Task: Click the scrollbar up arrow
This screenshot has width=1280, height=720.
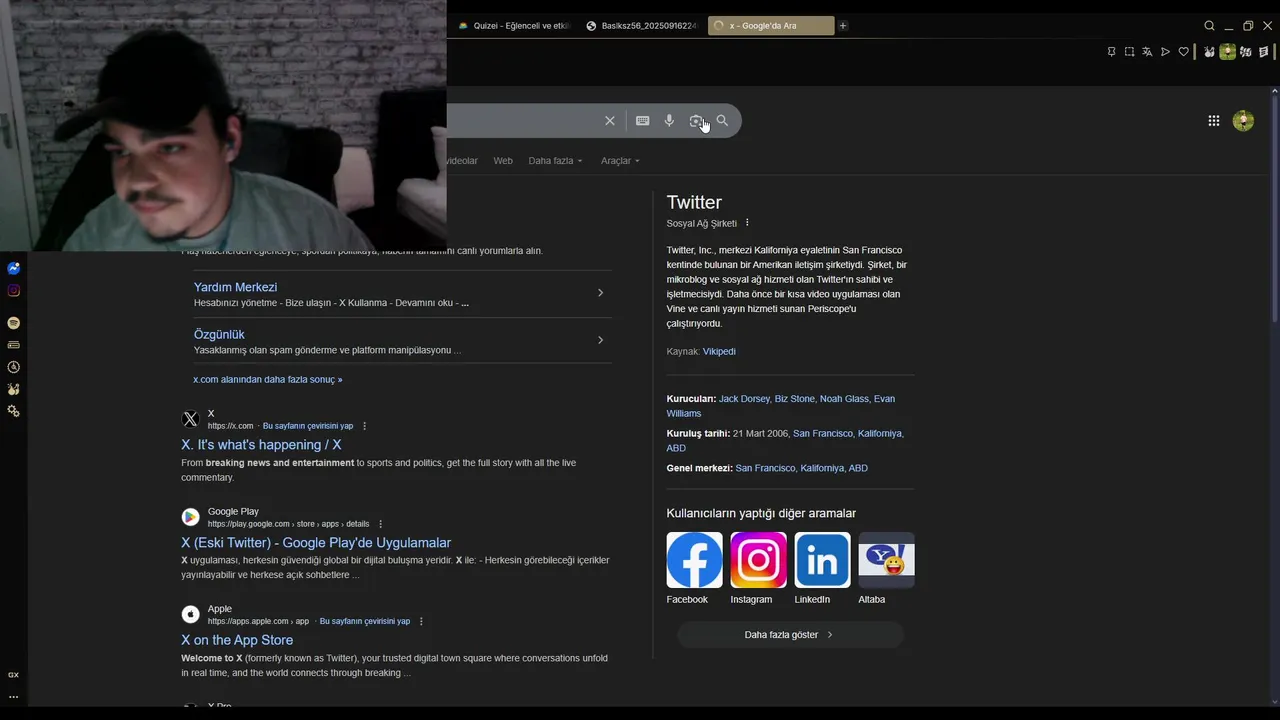Action: (1274, 90)
